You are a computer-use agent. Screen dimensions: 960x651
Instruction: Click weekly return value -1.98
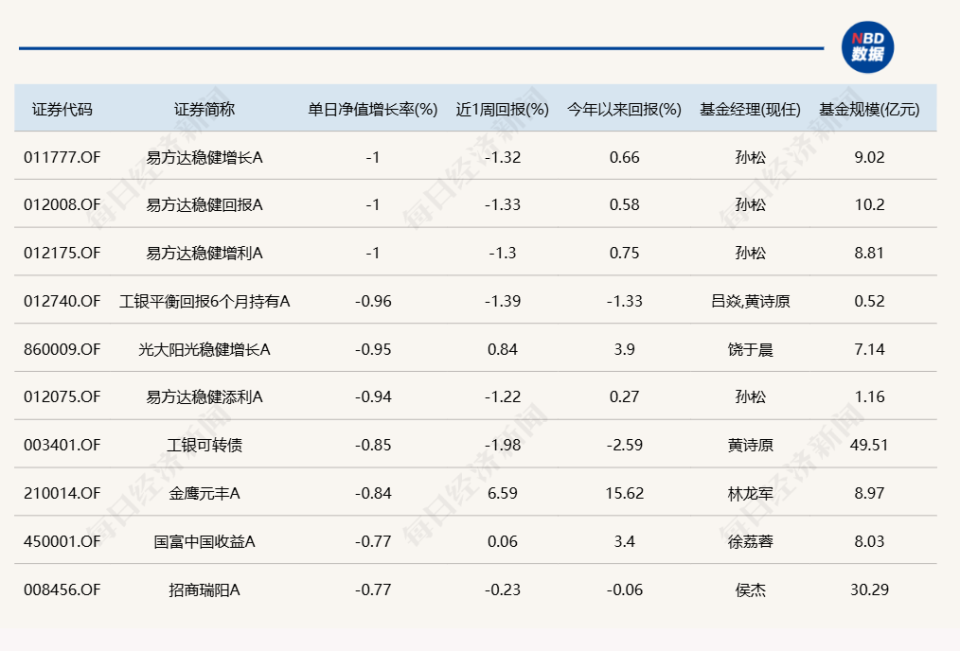pyautogui.click(x=503, y=445)
